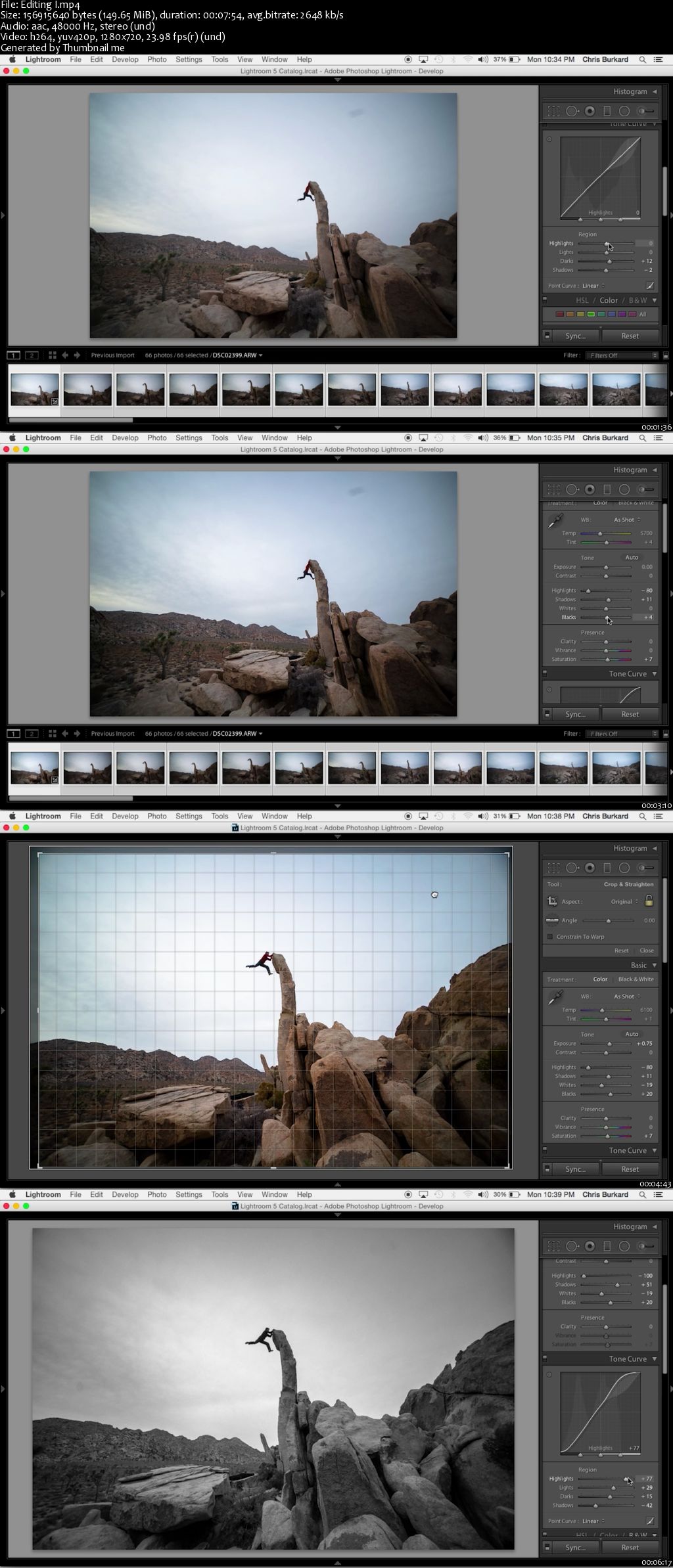The width and height of the screenshot is (673, 1568).
Task: Open Develop menu in 10:34 PM frame
Action: pos(125,59)
